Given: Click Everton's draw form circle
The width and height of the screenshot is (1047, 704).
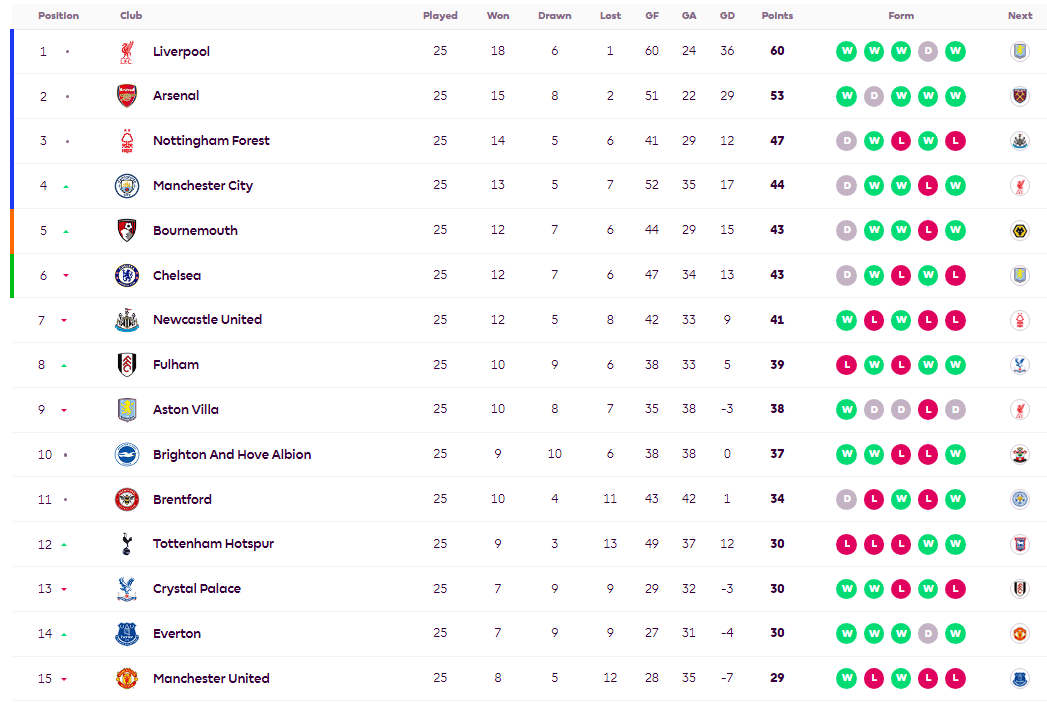Looking at the screenshot, I should coord(928,633).
